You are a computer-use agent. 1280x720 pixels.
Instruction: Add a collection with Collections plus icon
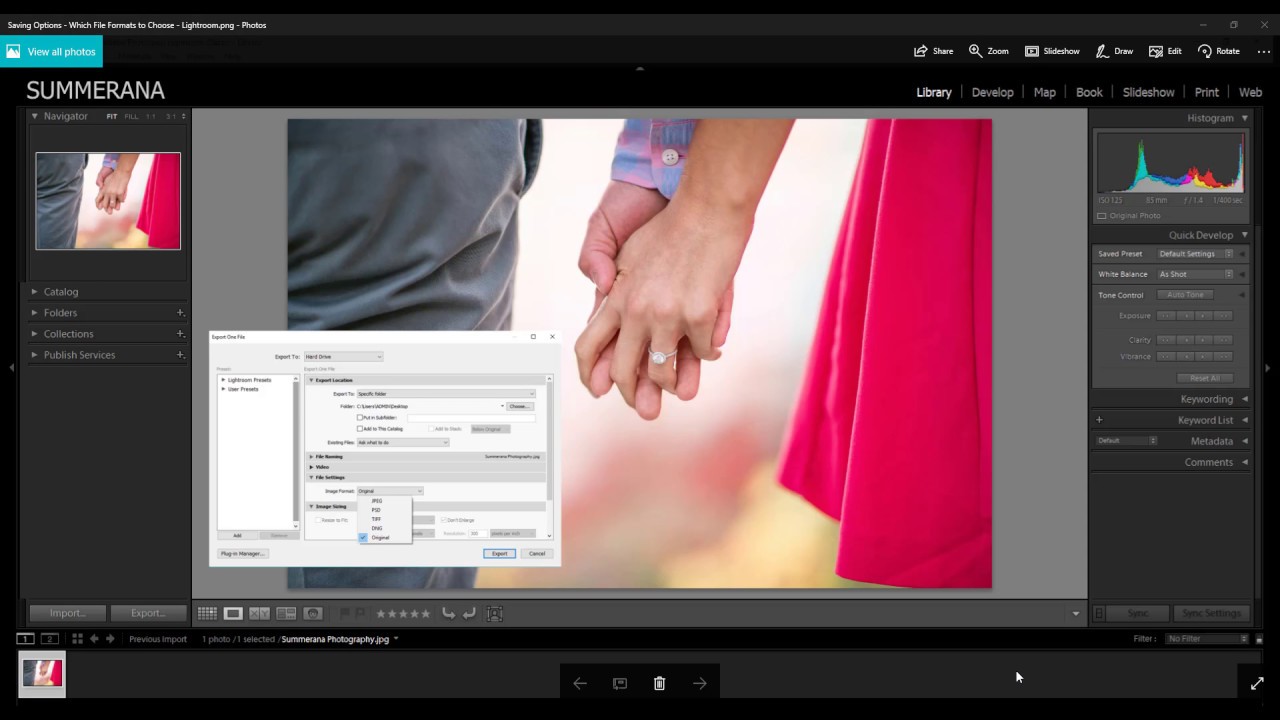(x=180, y=334)
